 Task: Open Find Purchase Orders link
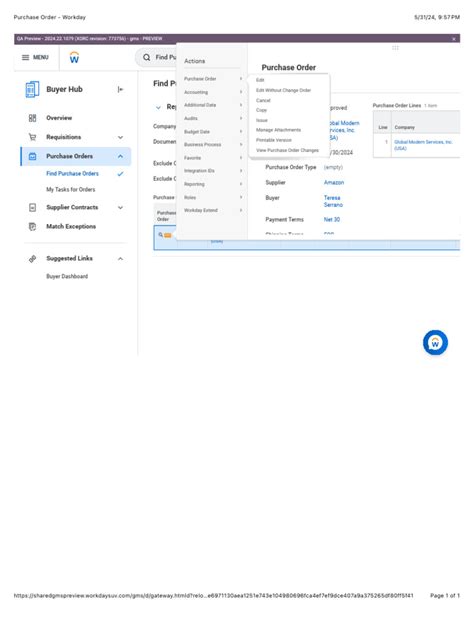72,174
